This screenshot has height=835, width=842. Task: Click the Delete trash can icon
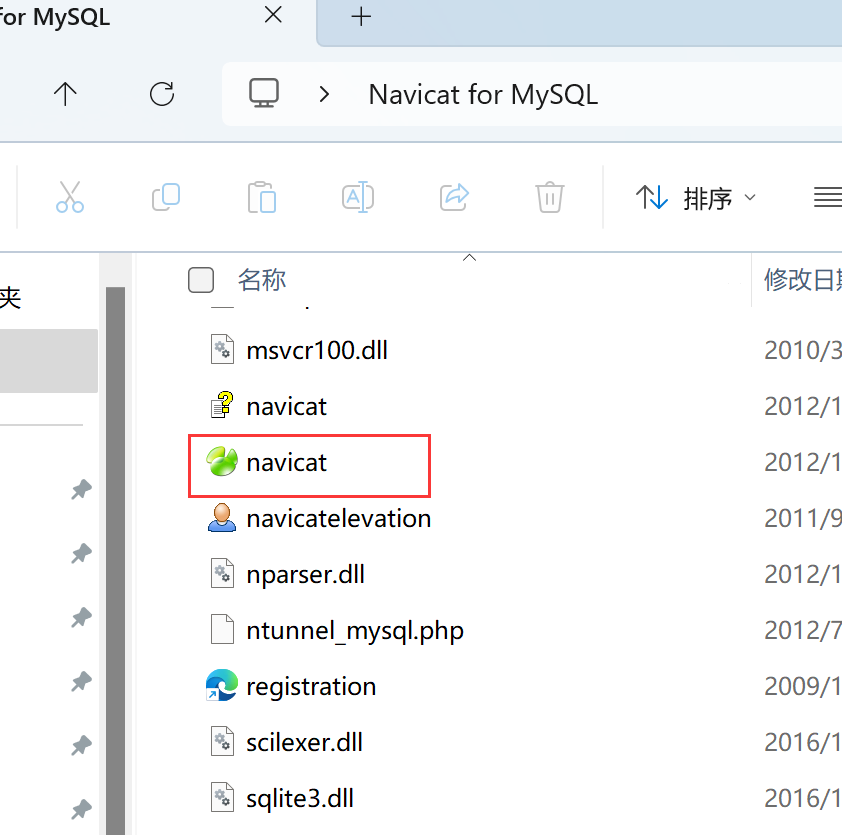[550, 197]
